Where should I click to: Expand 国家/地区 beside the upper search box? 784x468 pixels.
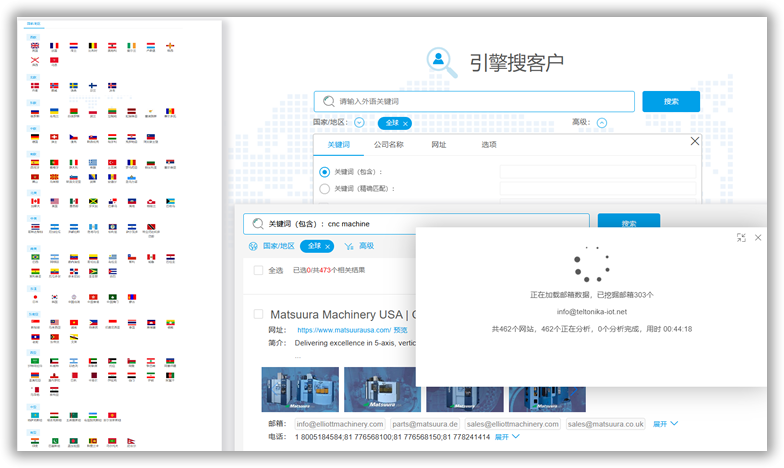coord(359,122)
